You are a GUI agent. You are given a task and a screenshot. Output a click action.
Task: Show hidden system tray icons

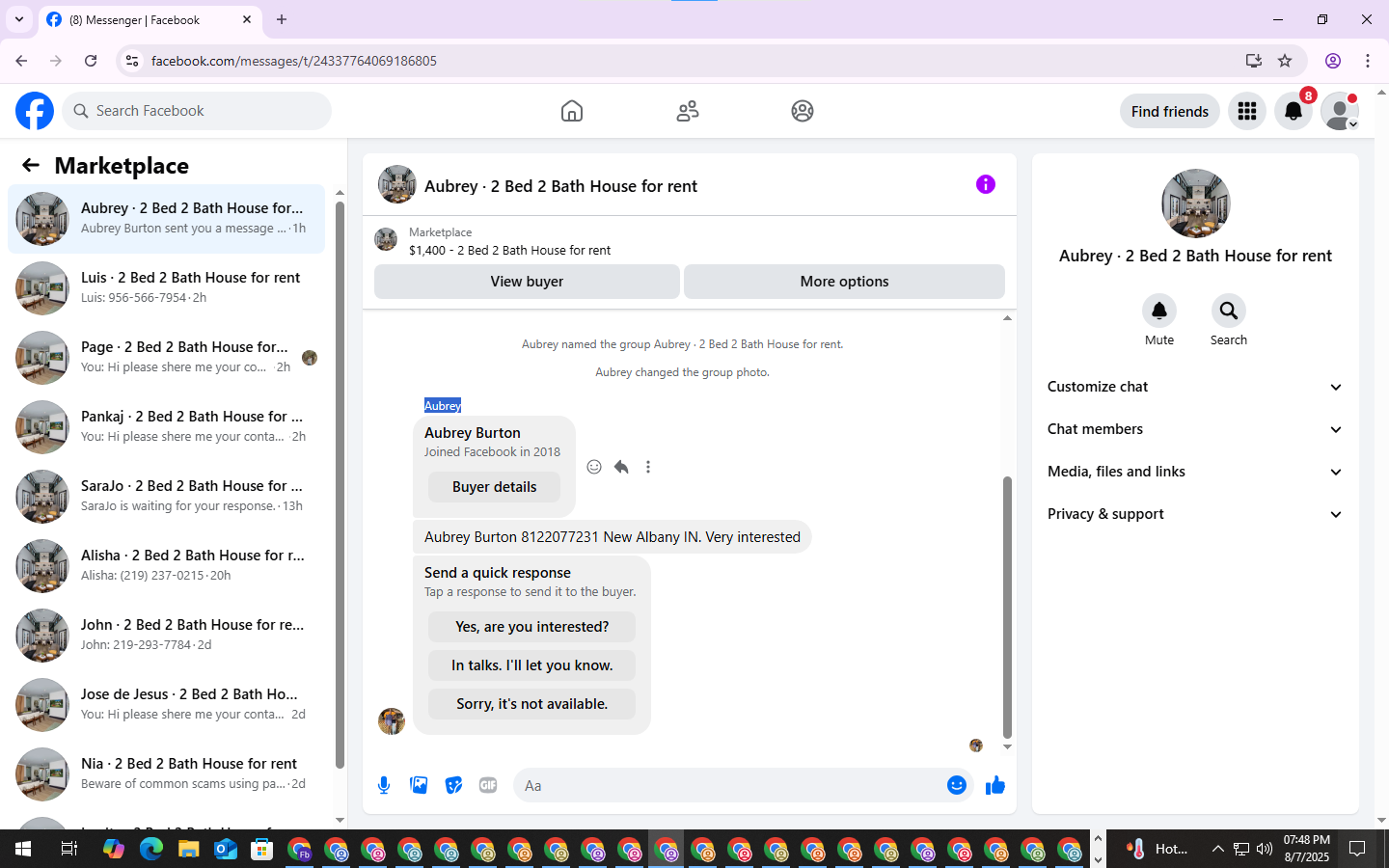point(1218,849)
